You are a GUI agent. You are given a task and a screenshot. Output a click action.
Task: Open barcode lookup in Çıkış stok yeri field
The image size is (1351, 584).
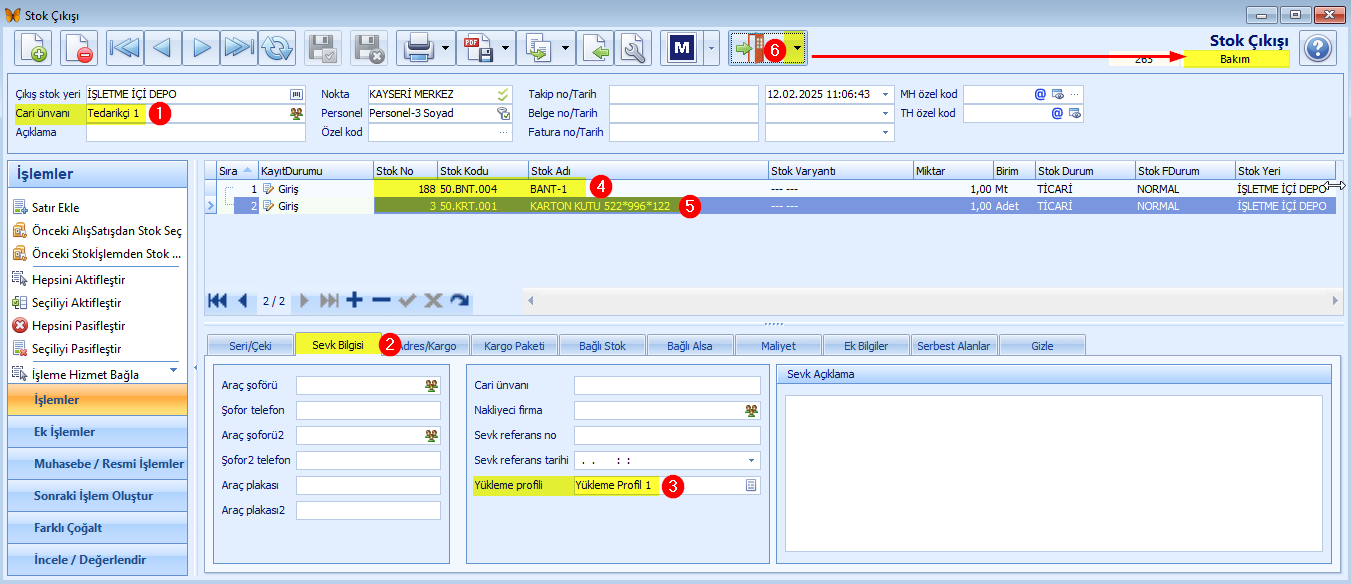[296, 94]
